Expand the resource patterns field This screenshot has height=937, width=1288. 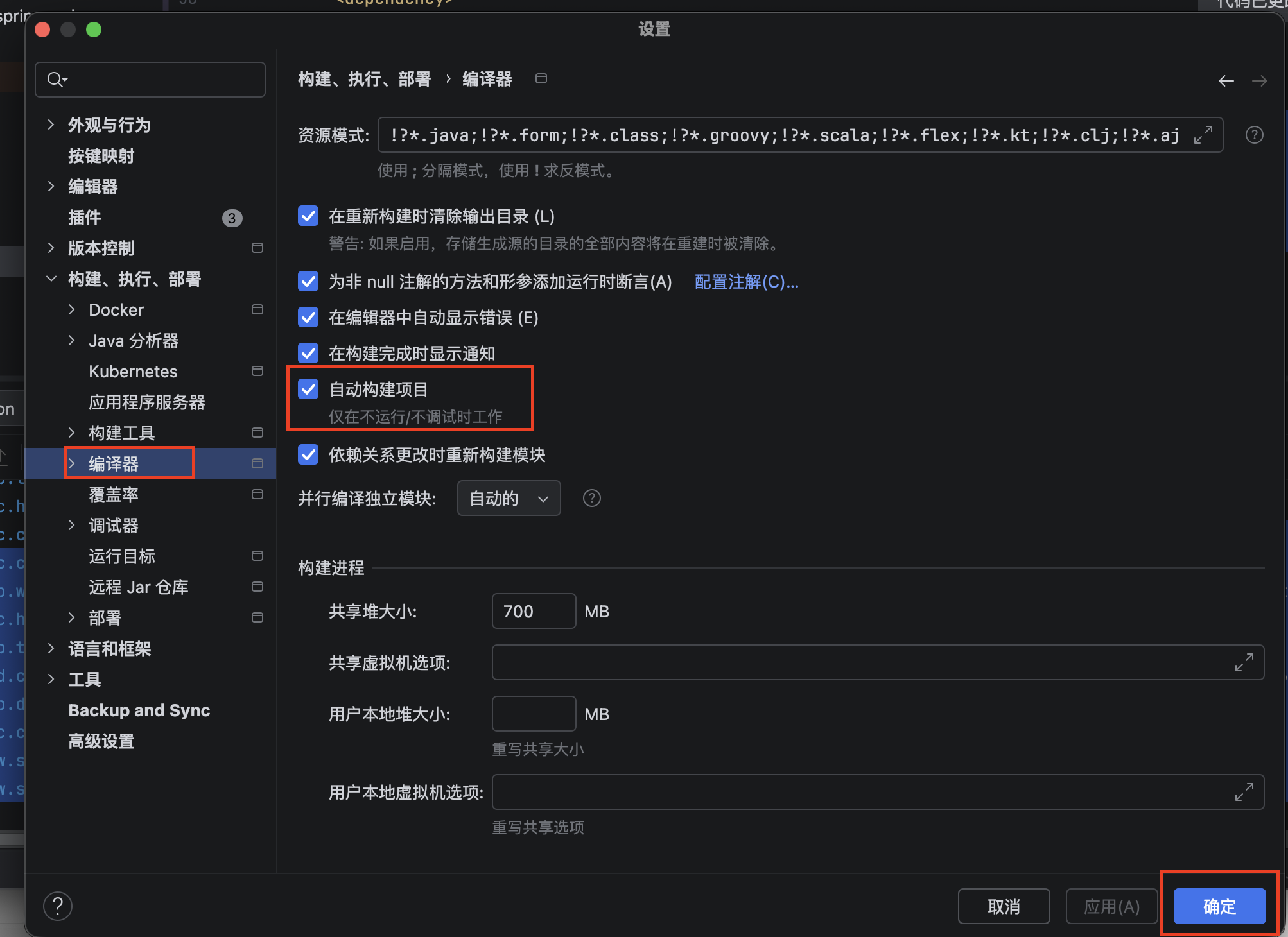click(1203, 135)
